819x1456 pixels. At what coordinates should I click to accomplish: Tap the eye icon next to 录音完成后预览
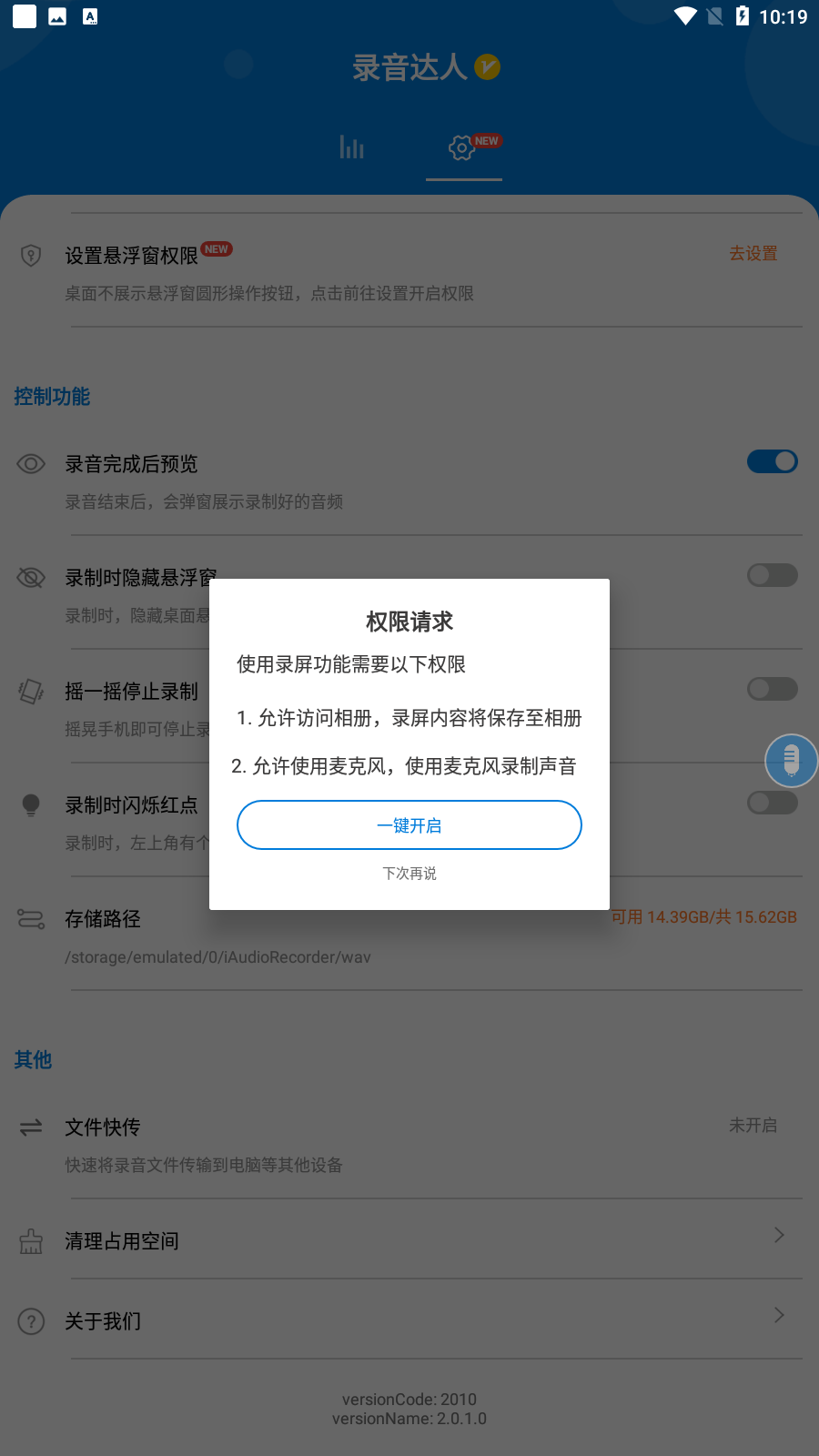coord(31,464)
